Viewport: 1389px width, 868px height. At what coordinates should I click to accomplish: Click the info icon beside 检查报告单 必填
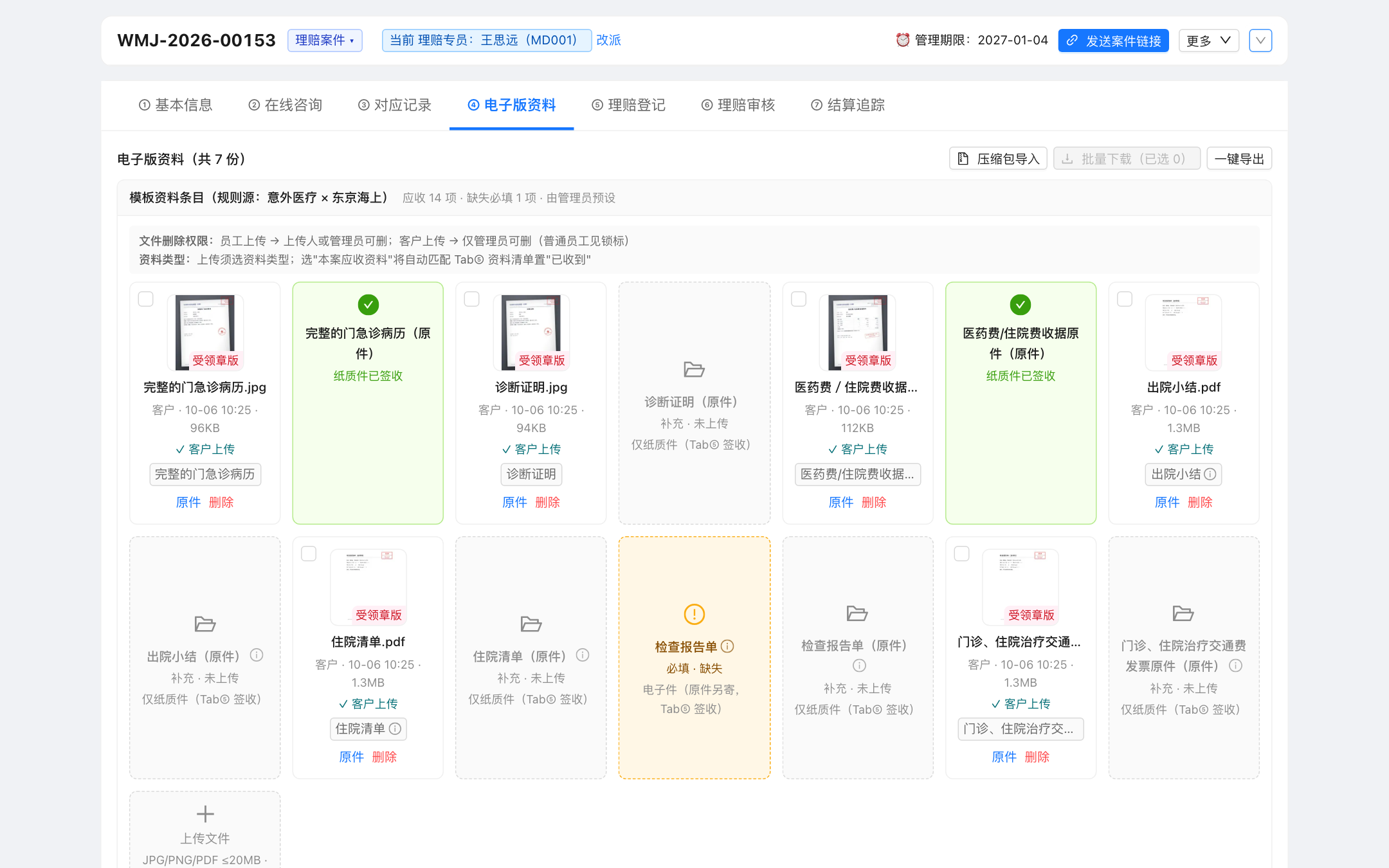pos(727,646)
